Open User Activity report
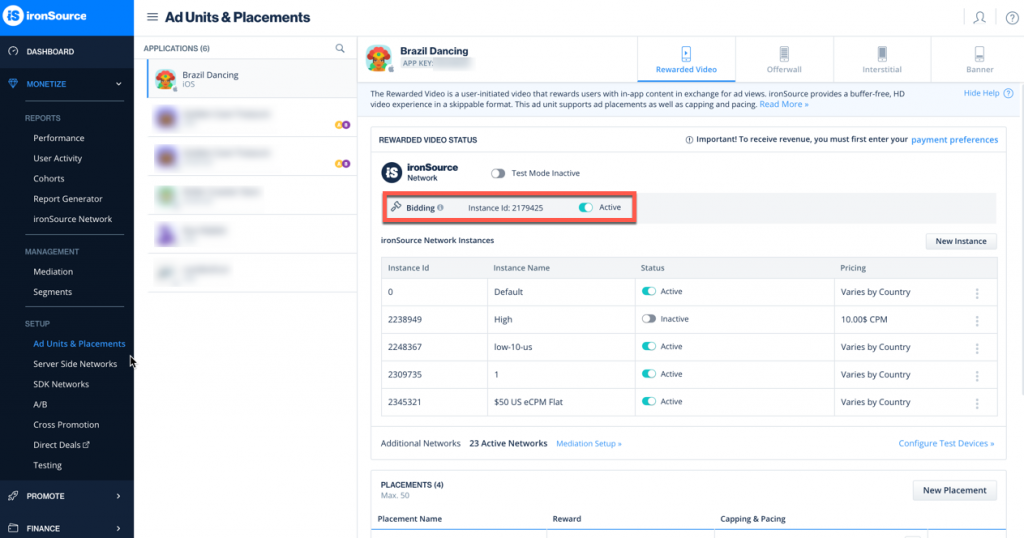Viewport: 1024px width, 538px height. pyautogui.click(x=57, y=158)
